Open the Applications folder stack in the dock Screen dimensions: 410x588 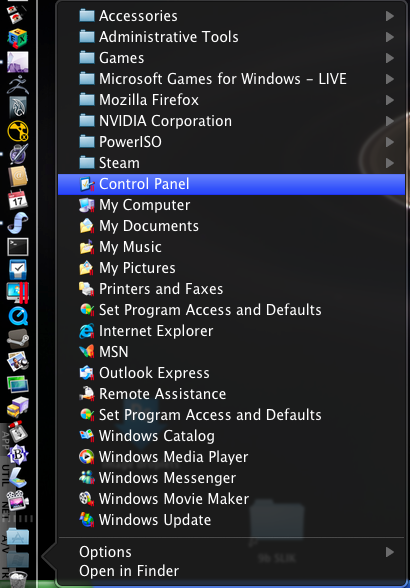[18, 537]
